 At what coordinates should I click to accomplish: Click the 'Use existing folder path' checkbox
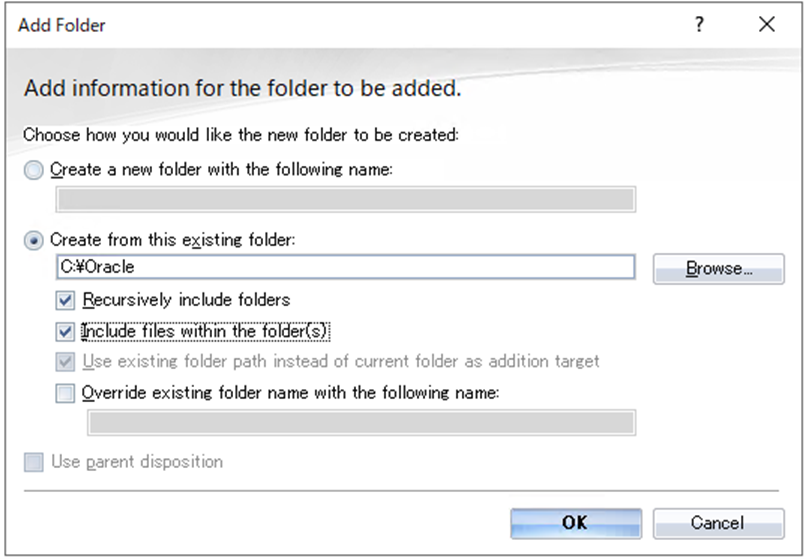click(x=66, y=361)
